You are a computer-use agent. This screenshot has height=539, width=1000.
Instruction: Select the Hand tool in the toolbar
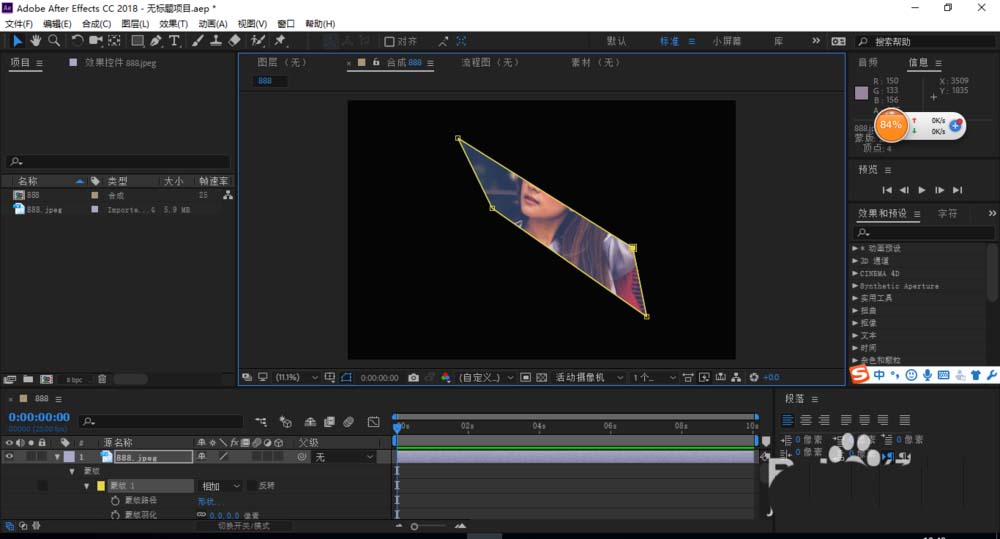pyautogui.click(x=36, y=41)
